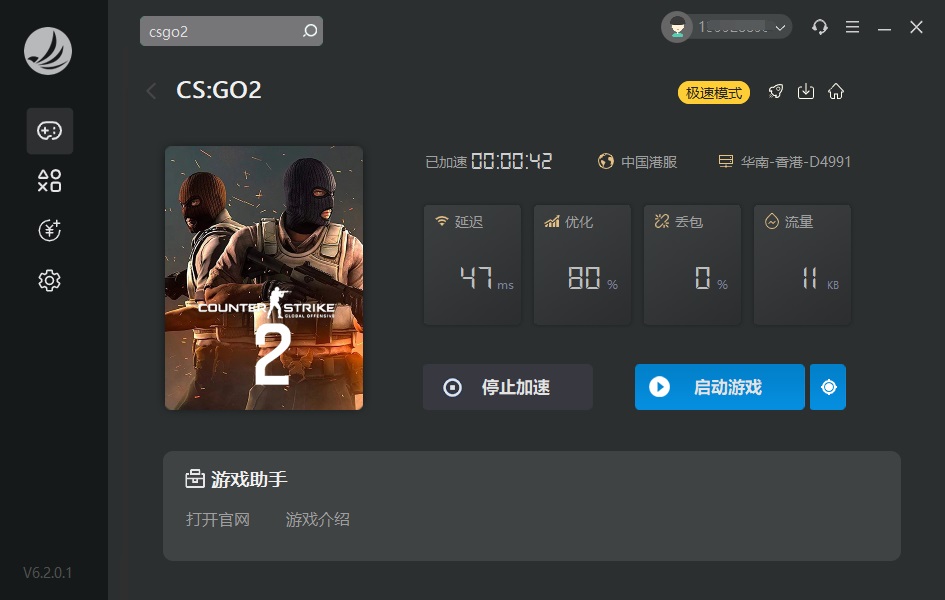Click the target icon beside 启动游戏
The width and height of the screenshot is (945, 600).
point(828,387)
